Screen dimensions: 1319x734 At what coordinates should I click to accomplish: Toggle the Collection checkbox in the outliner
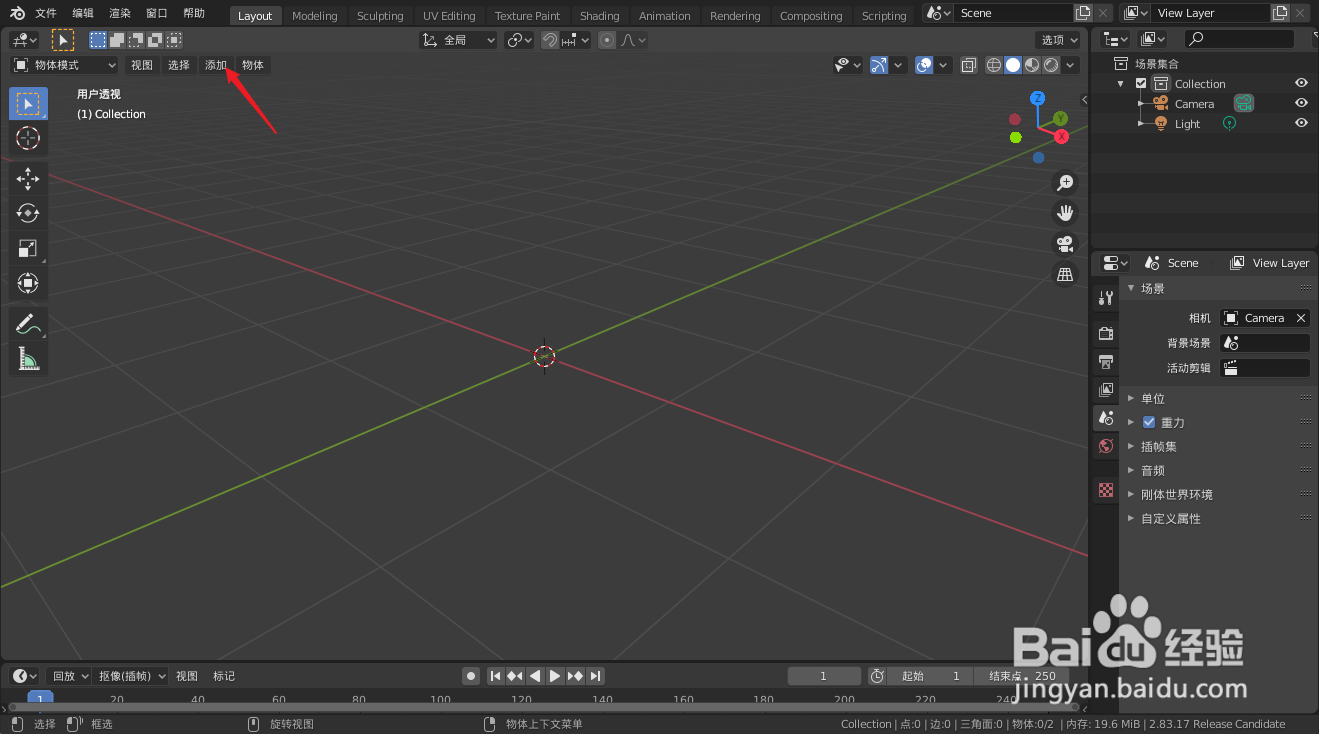pos(1141,84)
